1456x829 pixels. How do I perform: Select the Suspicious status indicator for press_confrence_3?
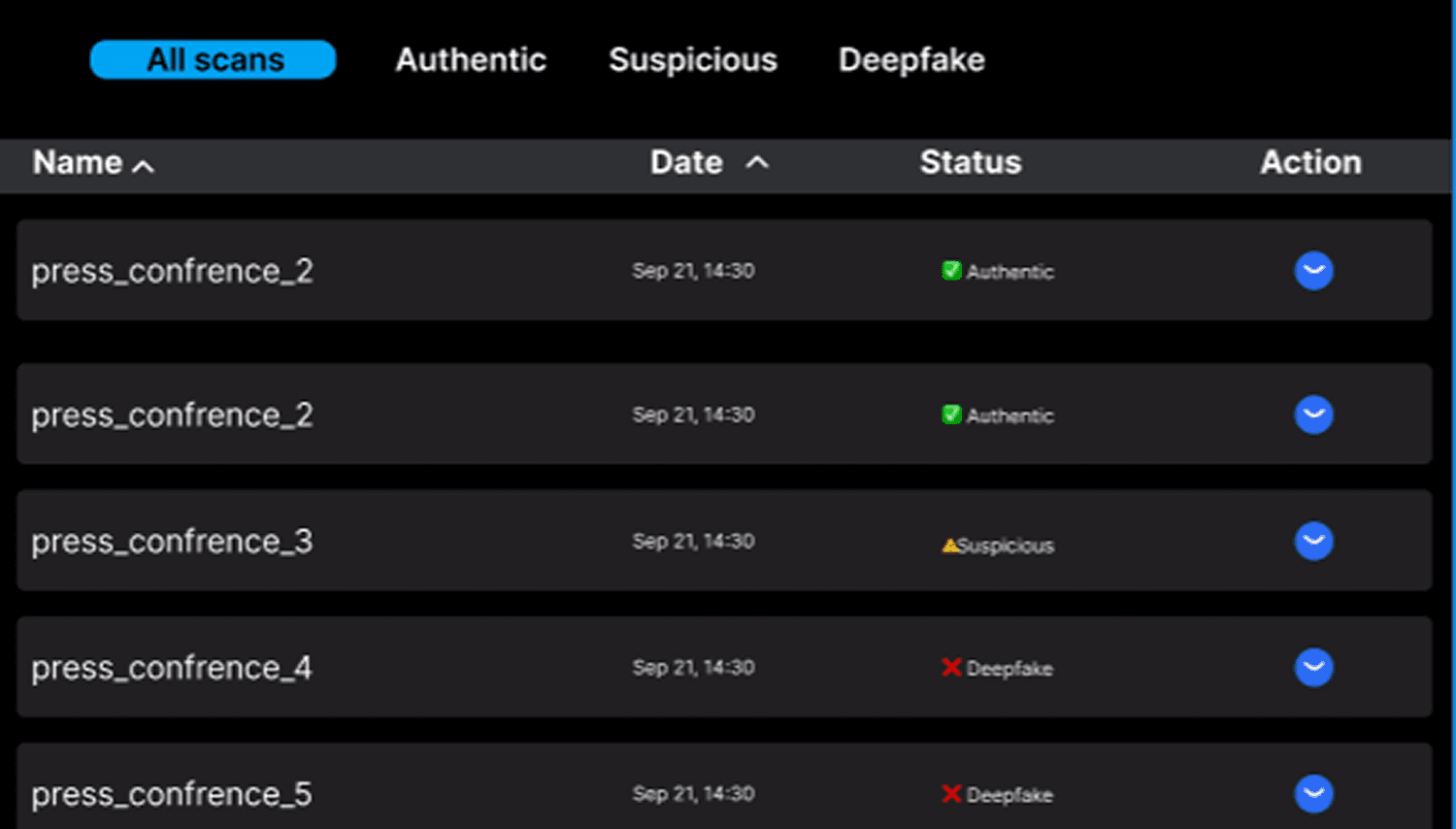pyautogui.click(x=997, y=545)
